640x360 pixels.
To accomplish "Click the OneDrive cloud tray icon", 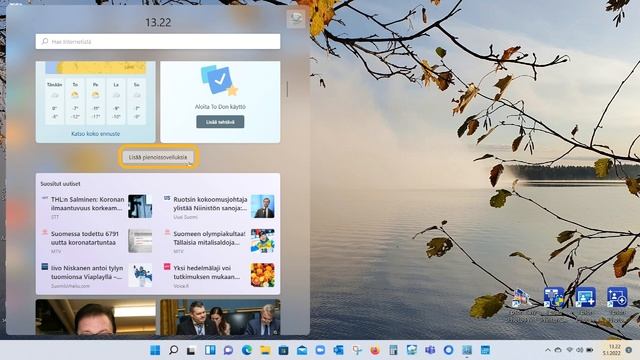I will [558, 350].
